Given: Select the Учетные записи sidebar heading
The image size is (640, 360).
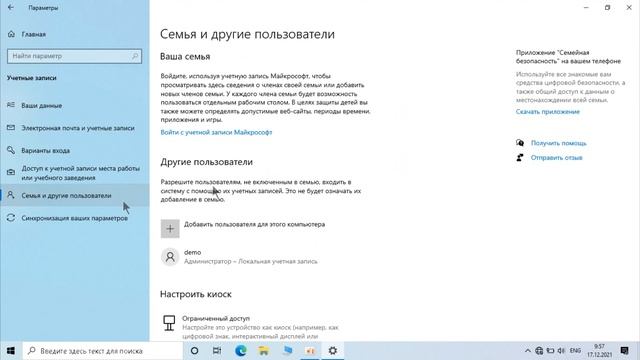Looking at the screenshot, I should (31, 78).
